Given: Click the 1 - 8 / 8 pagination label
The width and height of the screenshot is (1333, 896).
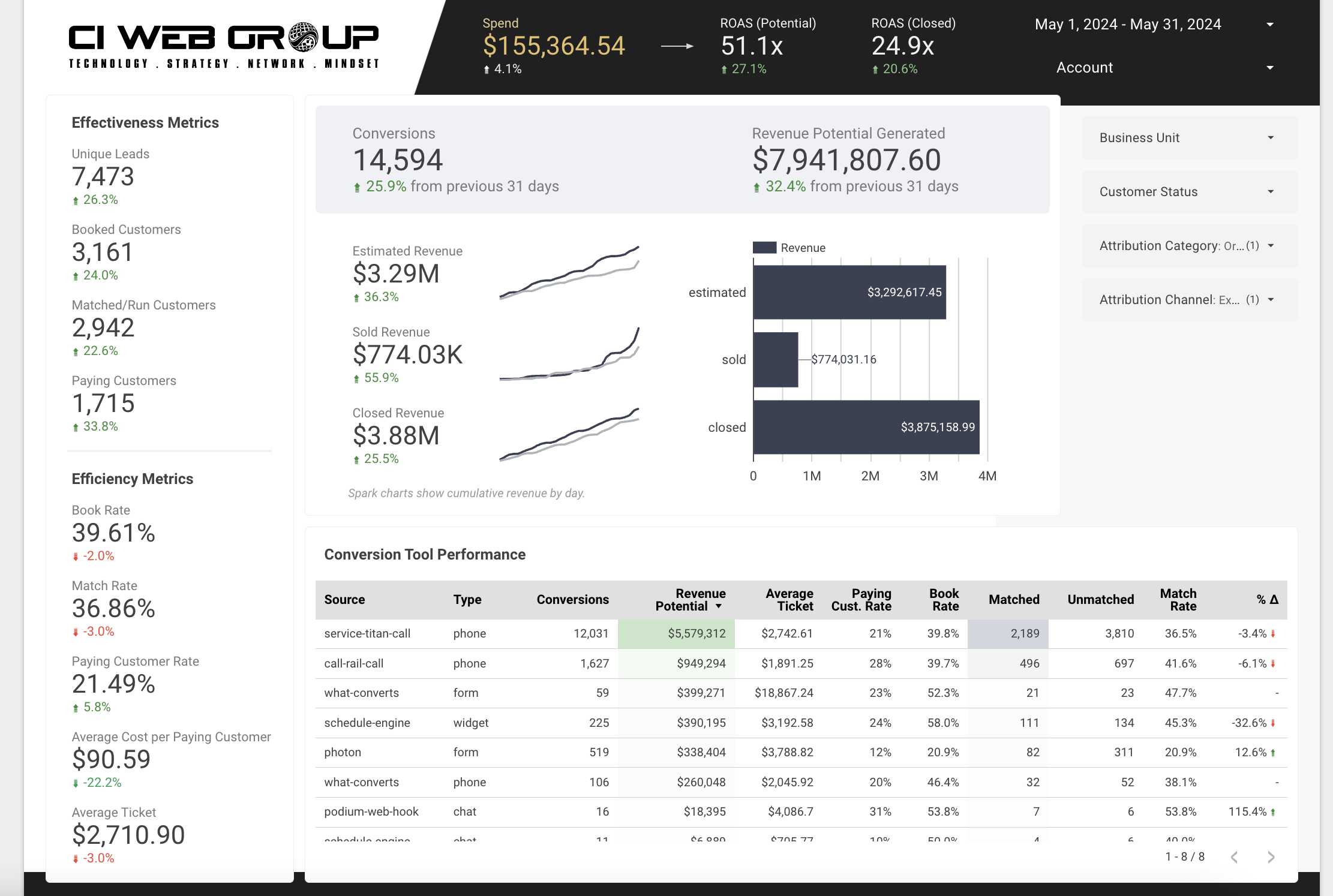Looking at the screenshot, I should pyautogui.click(x=1185, y=857).
